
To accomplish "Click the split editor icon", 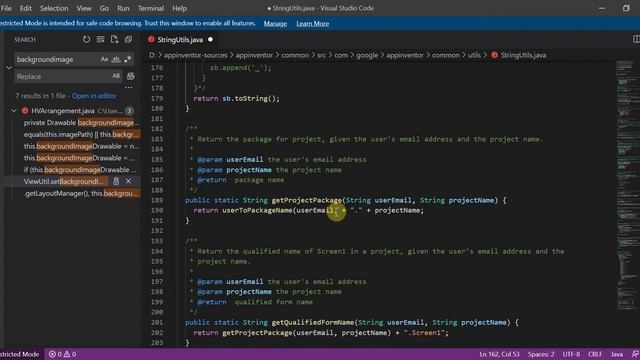I will (636, 39).
